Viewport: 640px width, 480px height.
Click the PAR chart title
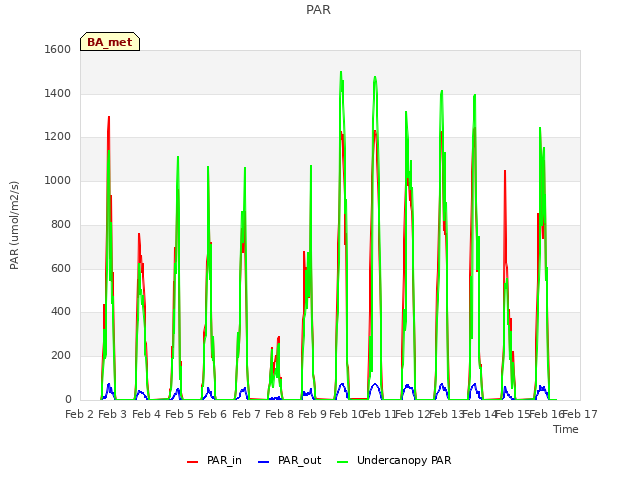(x=318, y=9)
